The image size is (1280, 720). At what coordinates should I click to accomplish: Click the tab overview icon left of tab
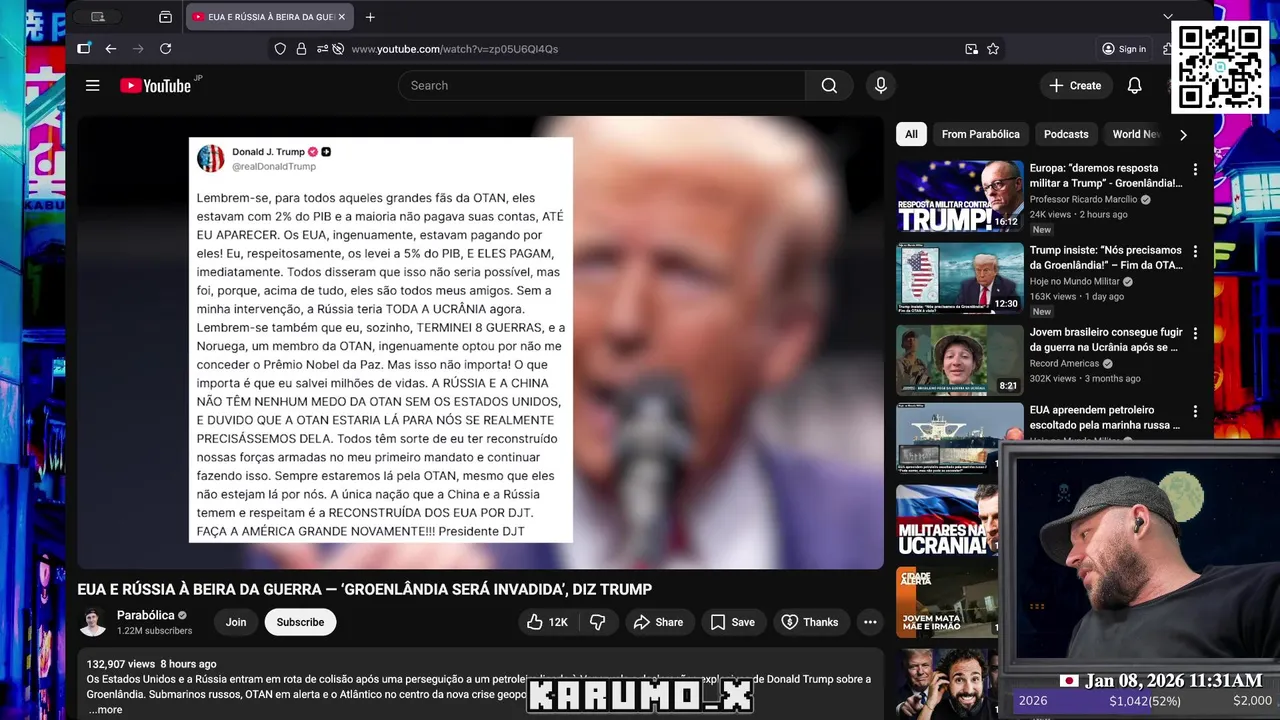tap(165, 17)
